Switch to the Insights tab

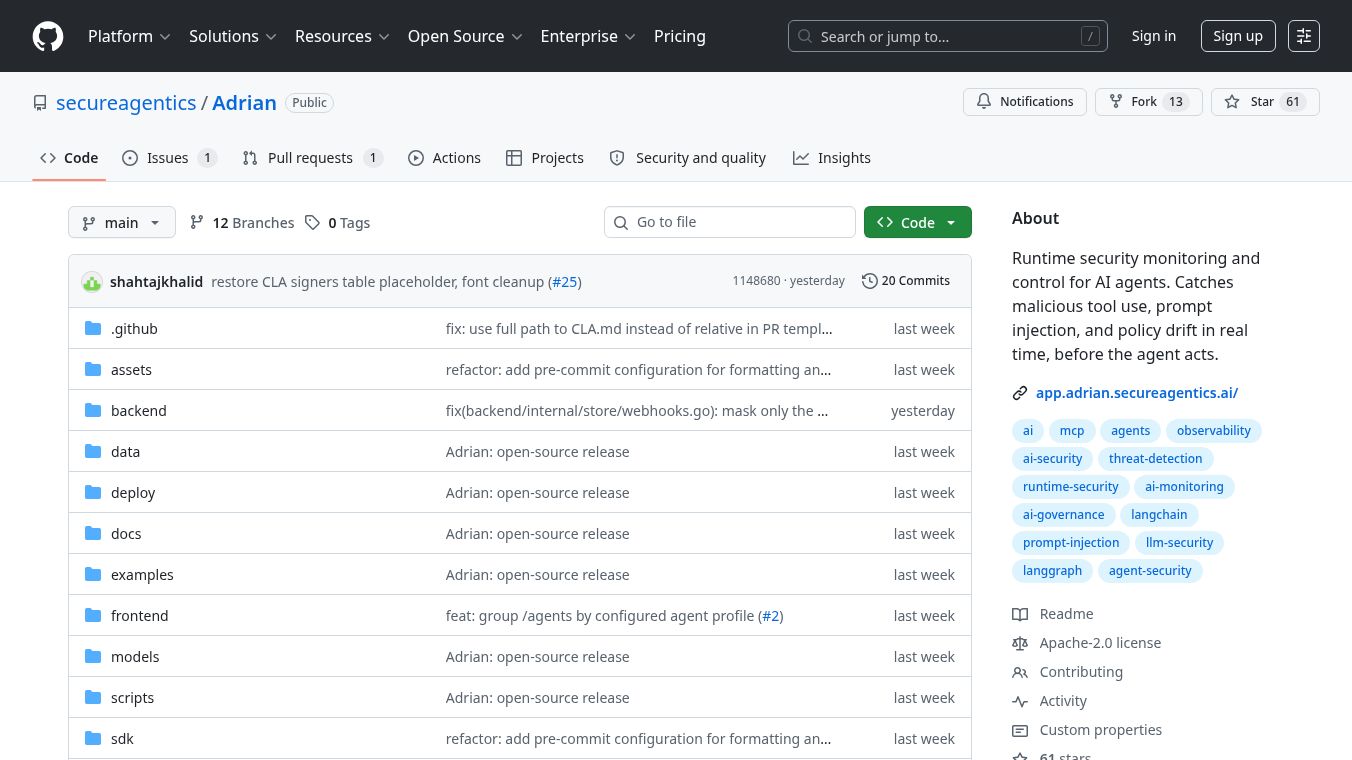(x=832, y=158)
